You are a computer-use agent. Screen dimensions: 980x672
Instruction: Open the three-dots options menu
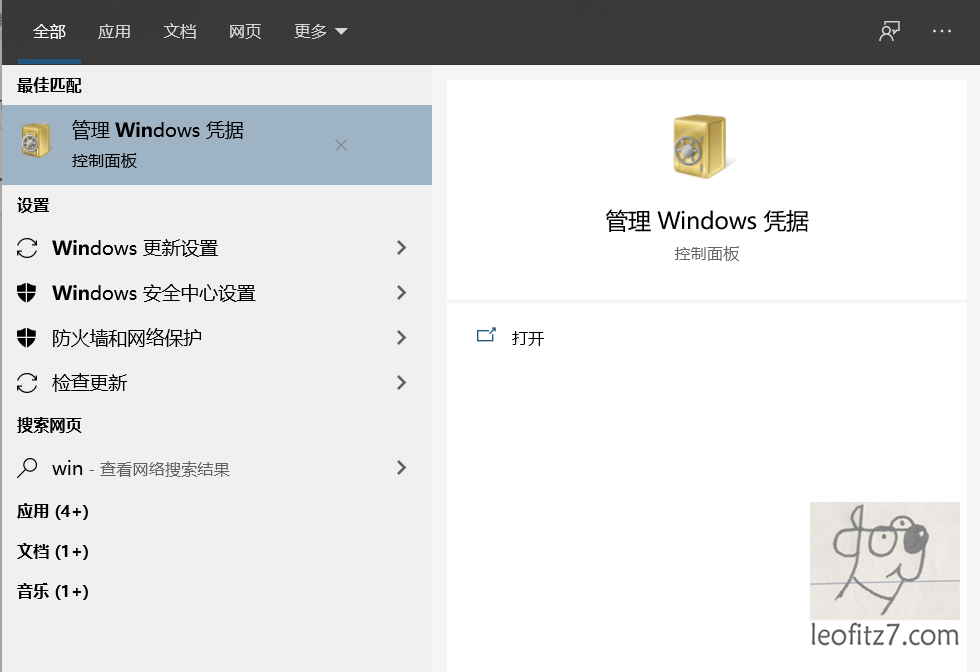[x=941, y=31]
